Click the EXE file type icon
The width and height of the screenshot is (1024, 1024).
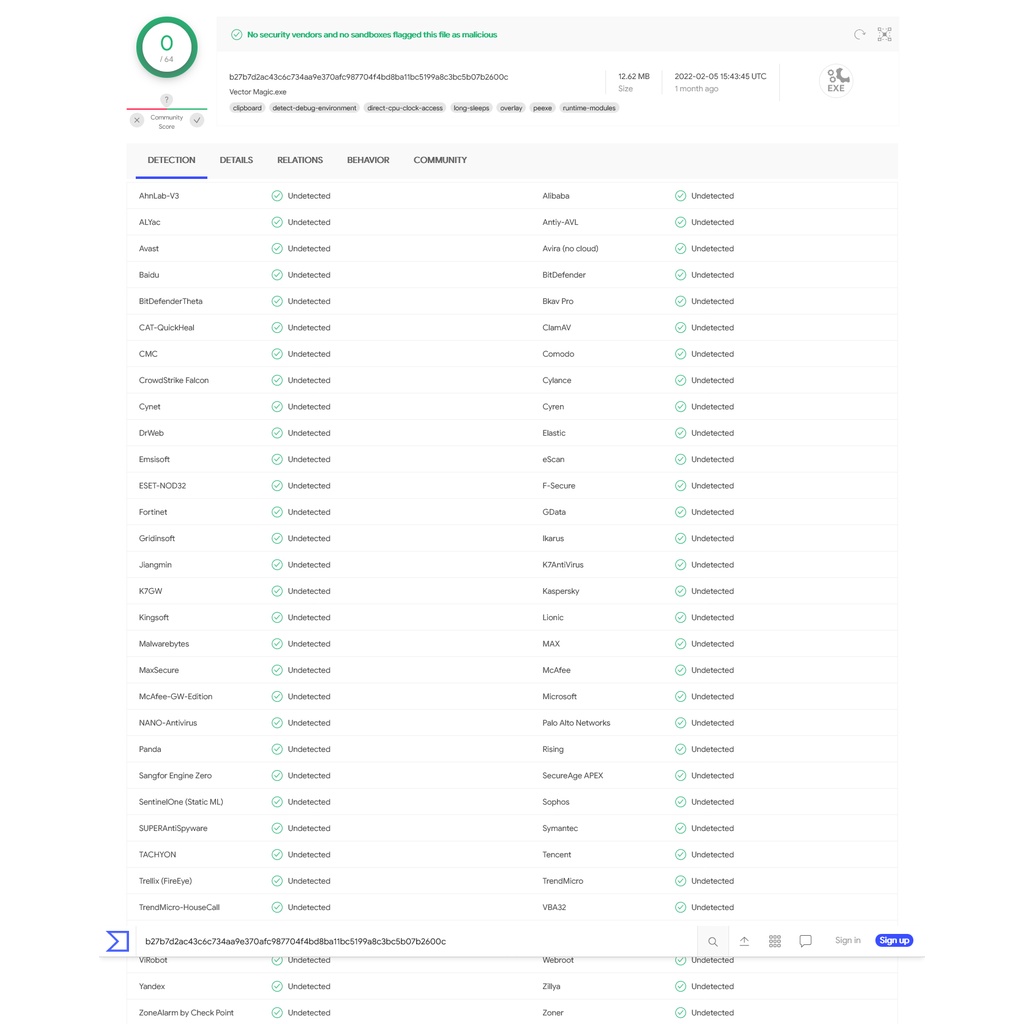(x=836, y=81)
